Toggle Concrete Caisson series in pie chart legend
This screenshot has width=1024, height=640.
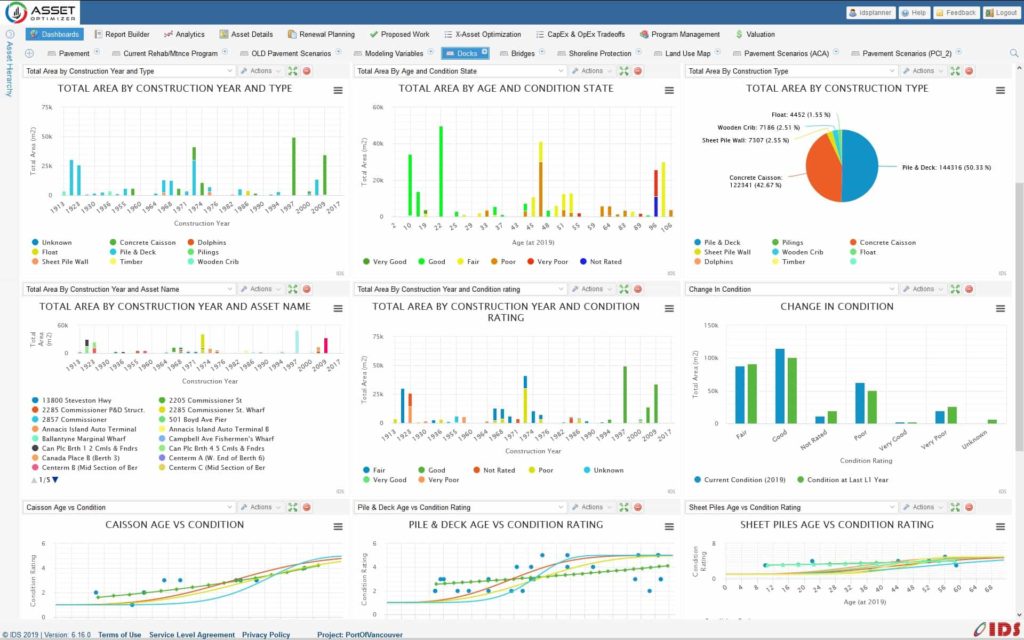point(884,242)
